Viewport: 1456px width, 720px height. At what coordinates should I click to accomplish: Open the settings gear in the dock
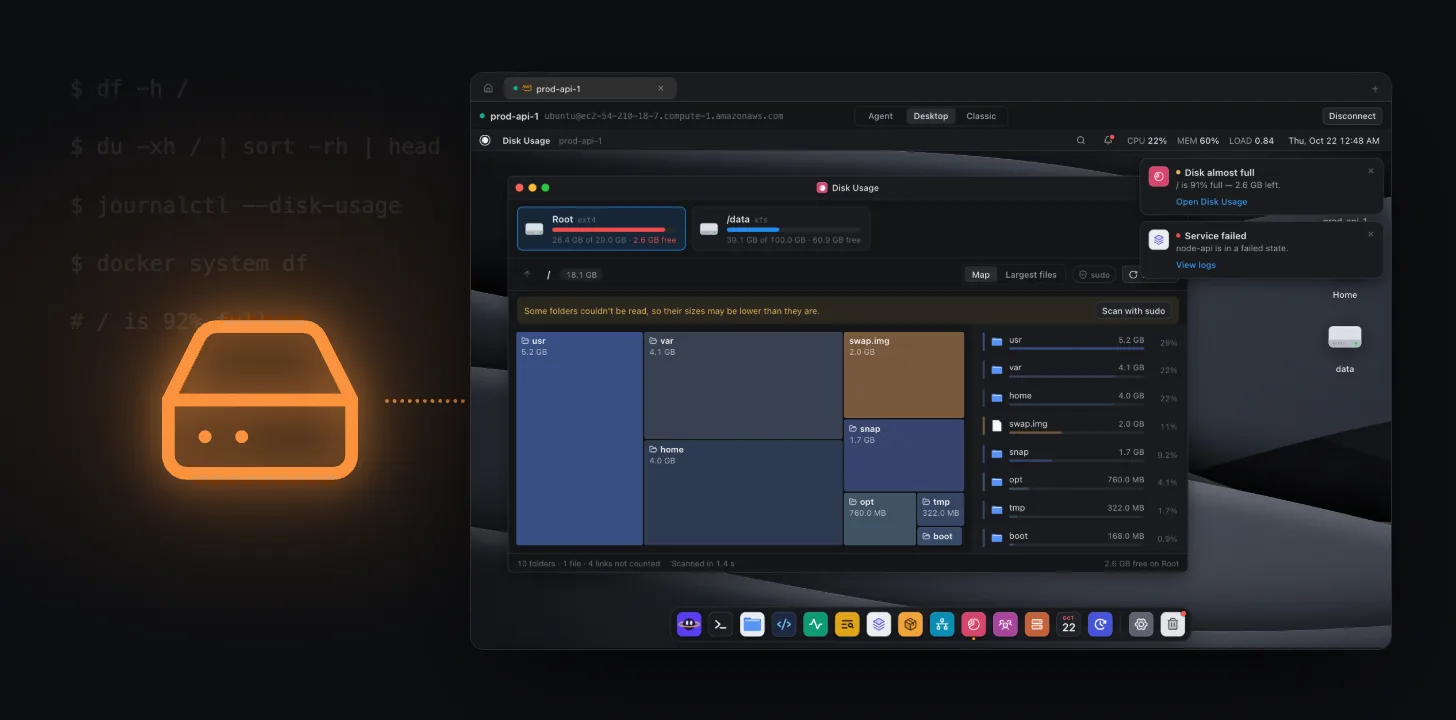point(1141,625)
